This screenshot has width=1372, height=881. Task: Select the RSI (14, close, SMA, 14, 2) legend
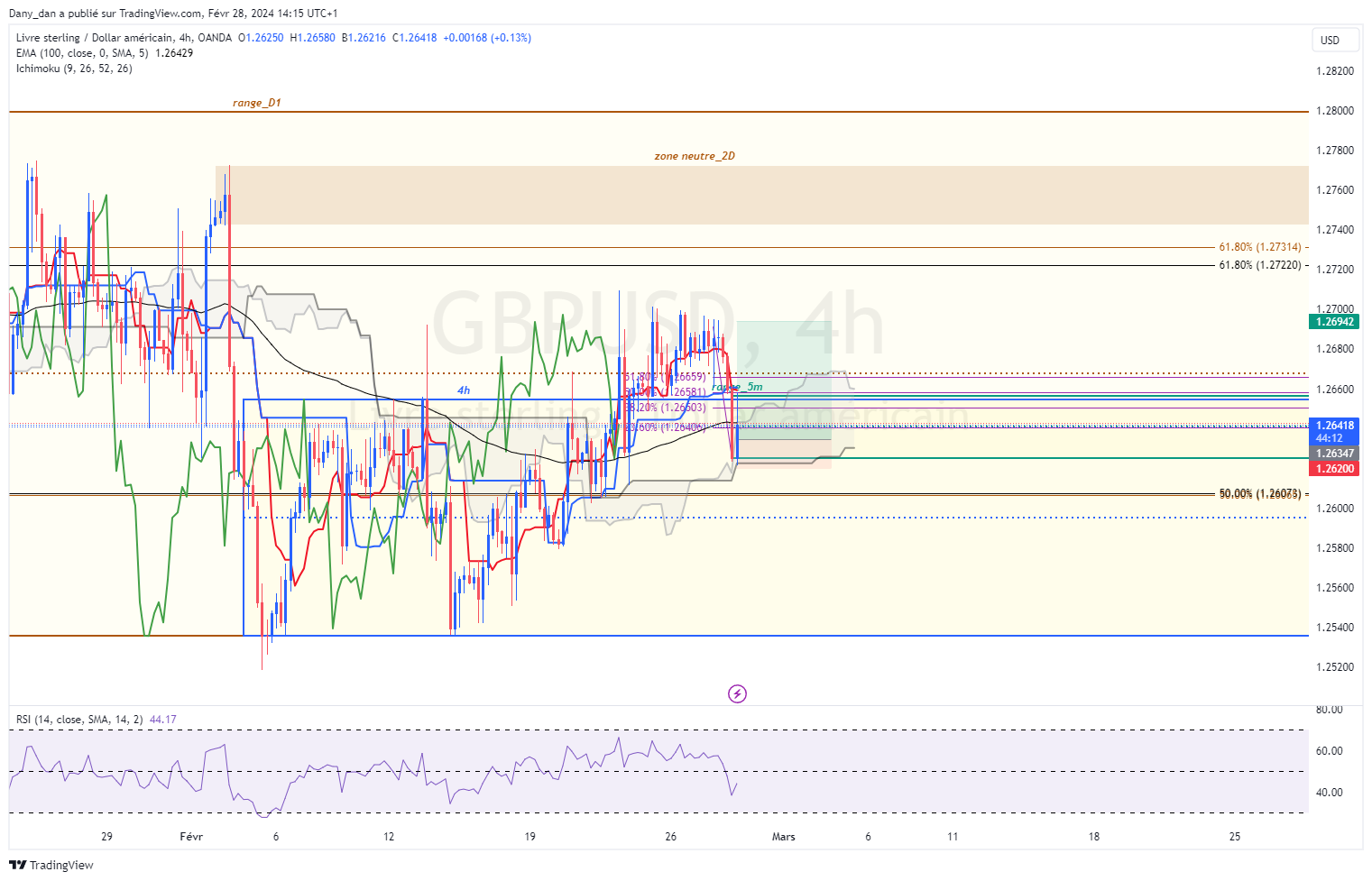pos(79,720)
